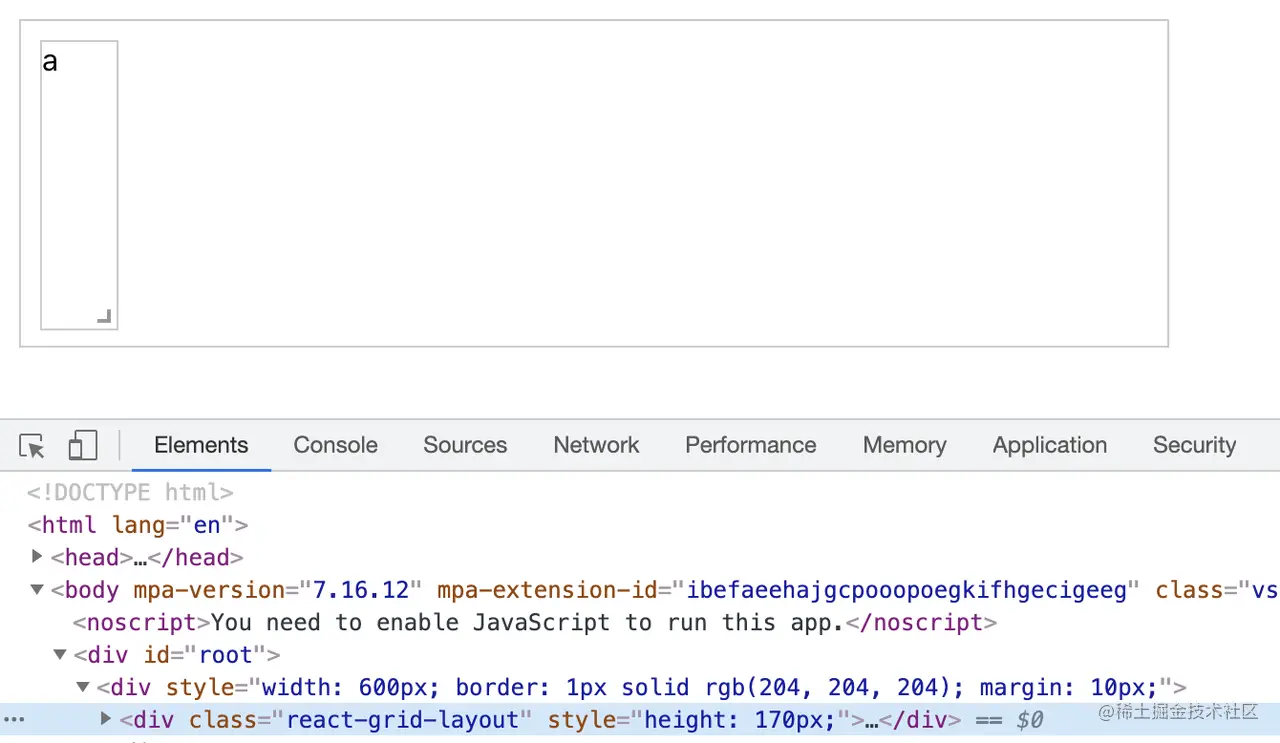Open the more options menu at bottom left
This screenshot has width=1280, height=743.
tap(14, 719)
